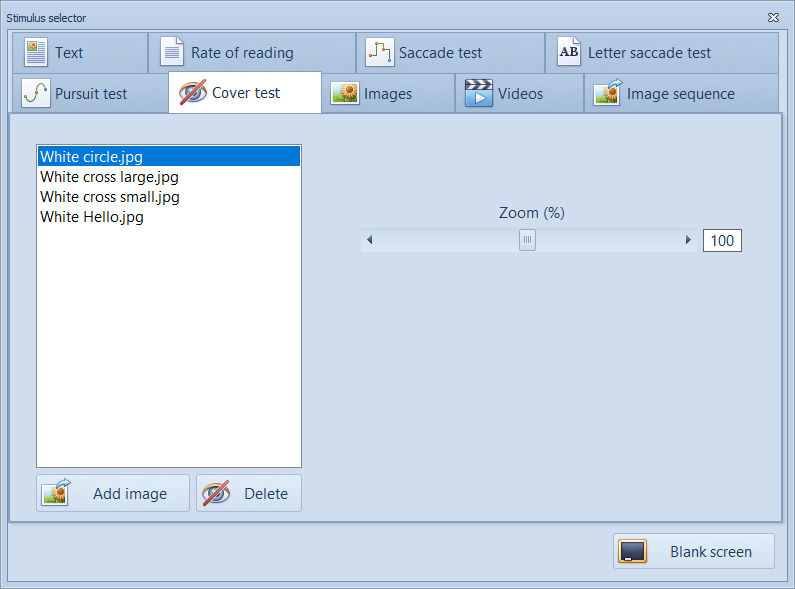Pick White Hello.jpg in image list

(91, 217)
